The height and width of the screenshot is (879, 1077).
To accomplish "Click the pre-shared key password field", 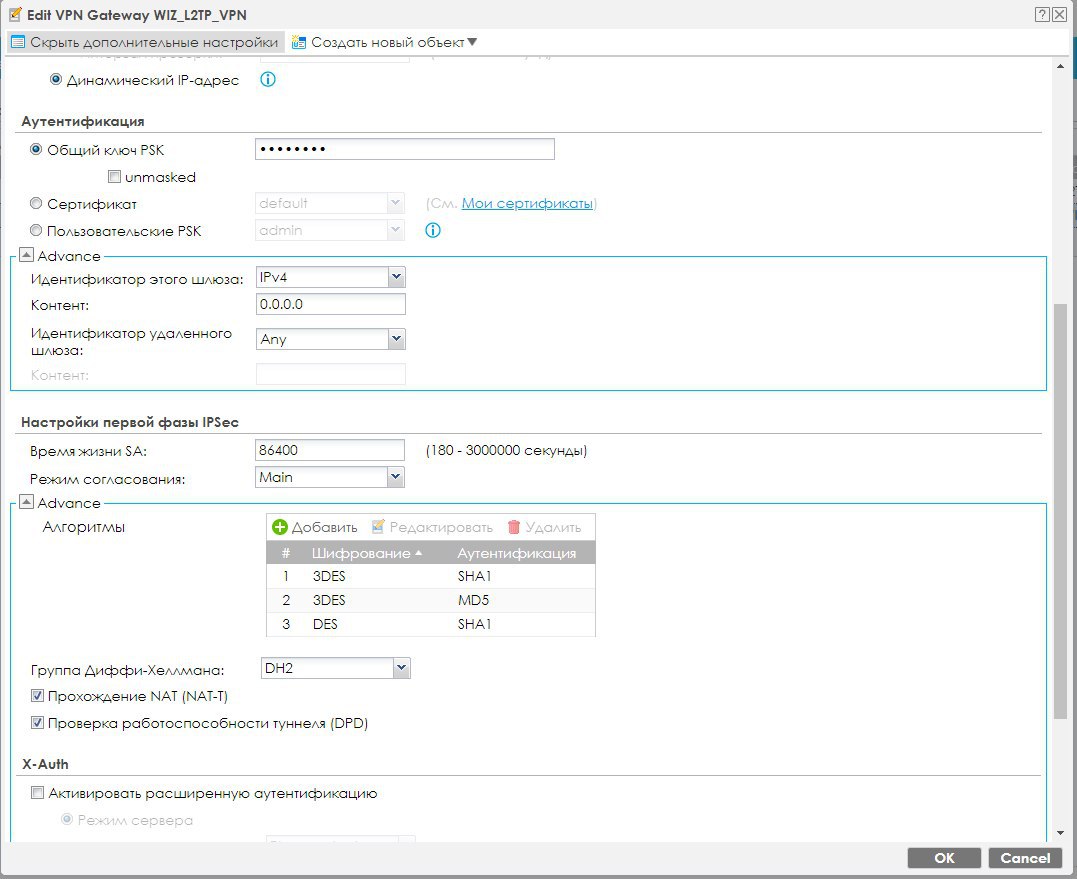I will click(405, 149).
